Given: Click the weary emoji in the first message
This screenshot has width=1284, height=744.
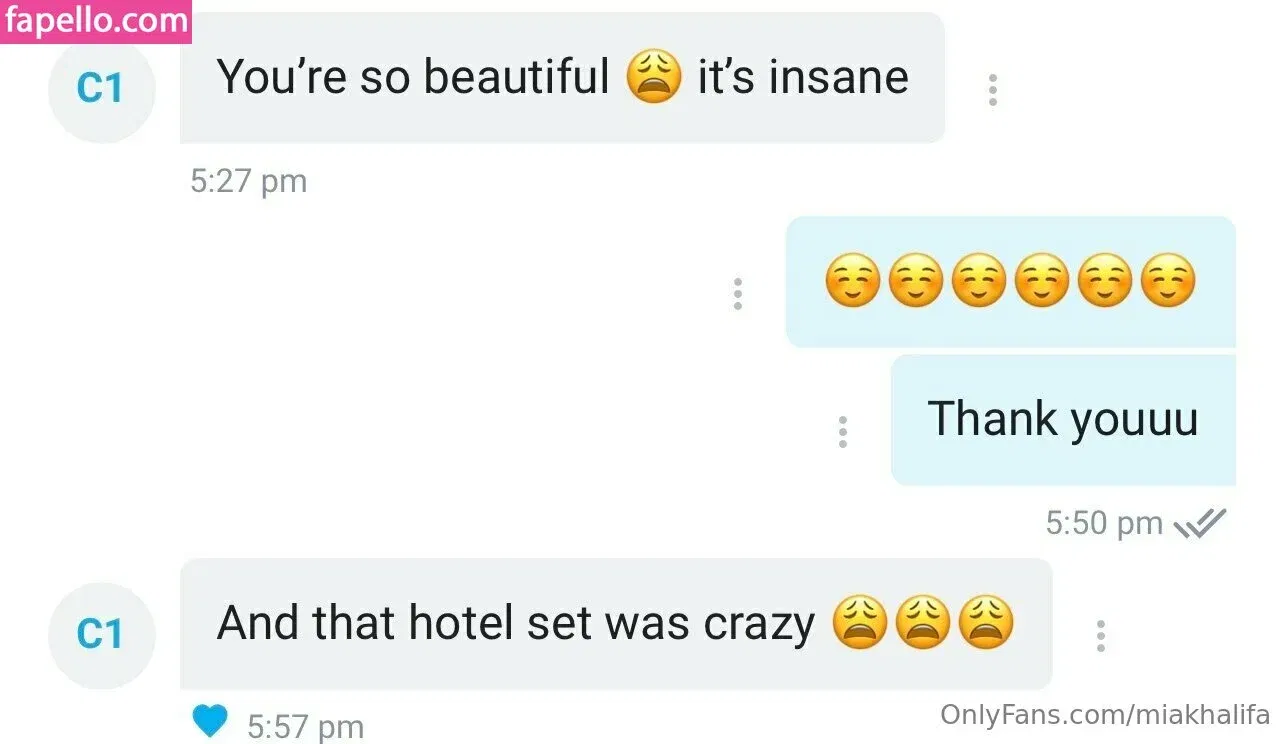Looking at the screenshot, I should tap(654, 78).
